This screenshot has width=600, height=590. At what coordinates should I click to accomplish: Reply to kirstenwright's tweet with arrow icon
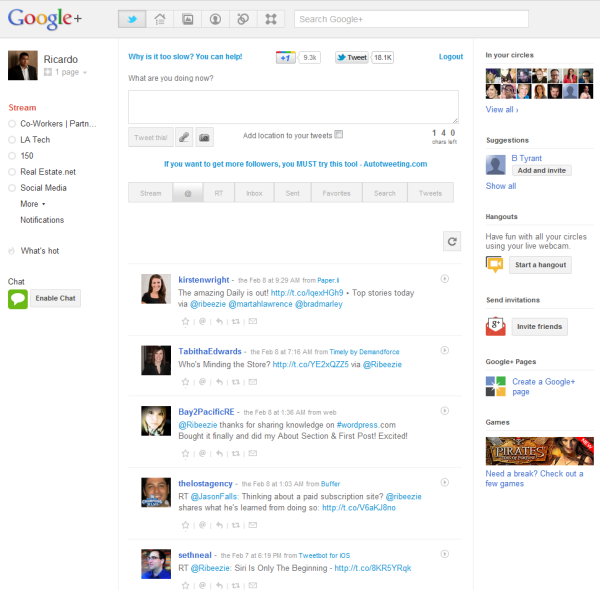[x=219, y=321]
